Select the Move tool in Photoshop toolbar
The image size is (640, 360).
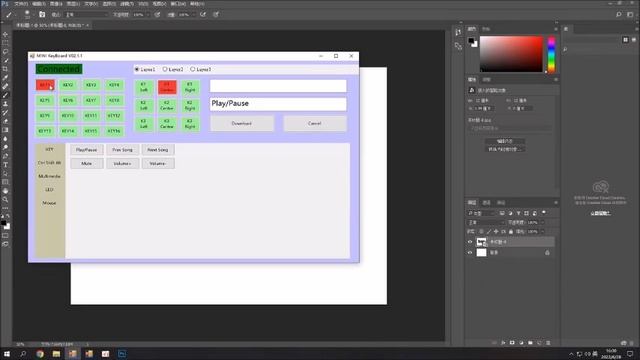tap(5, 34)
